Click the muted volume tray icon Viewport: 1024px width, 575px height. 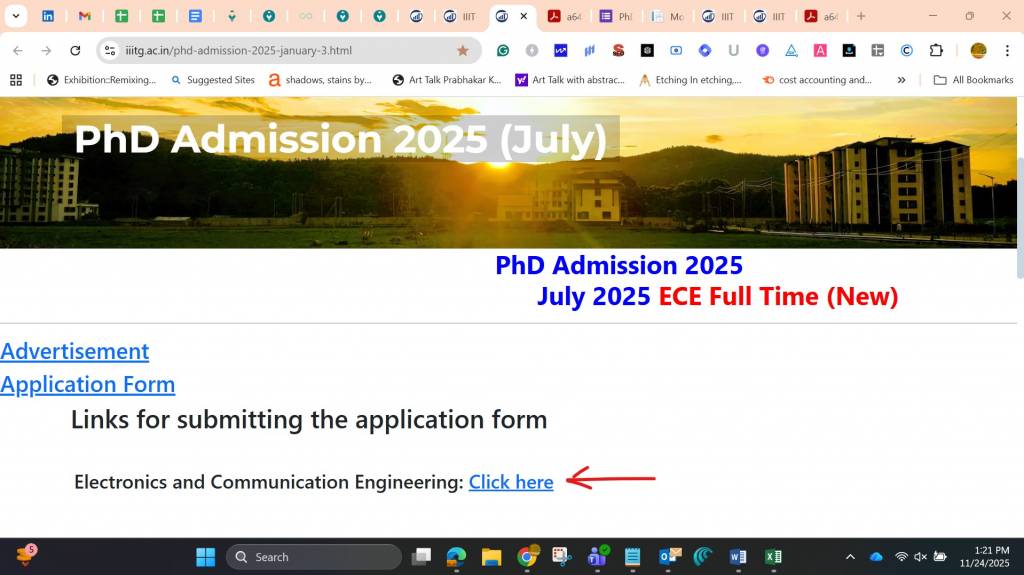pos(920,557)
